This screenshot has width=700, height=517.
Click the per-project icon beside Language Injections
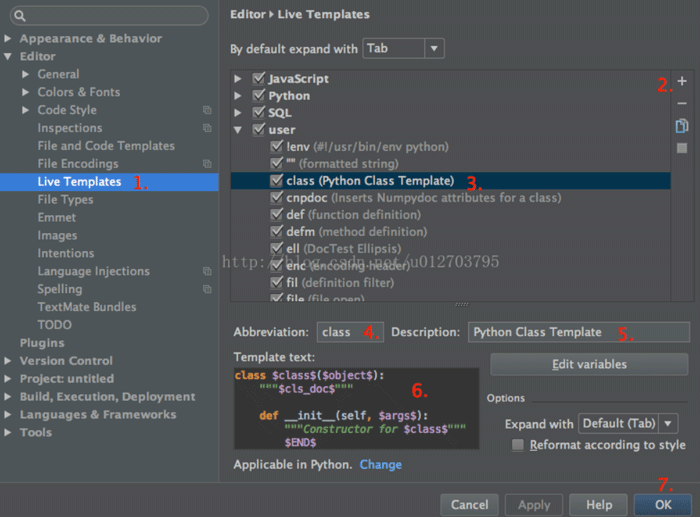[x=207, y=271]
